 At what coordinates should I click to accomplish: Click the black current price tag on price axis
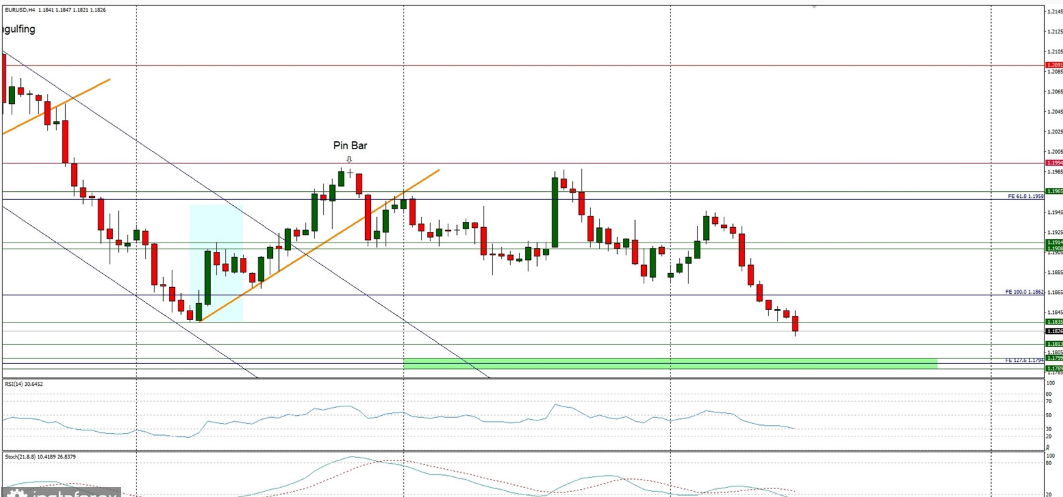point(1053,330)
